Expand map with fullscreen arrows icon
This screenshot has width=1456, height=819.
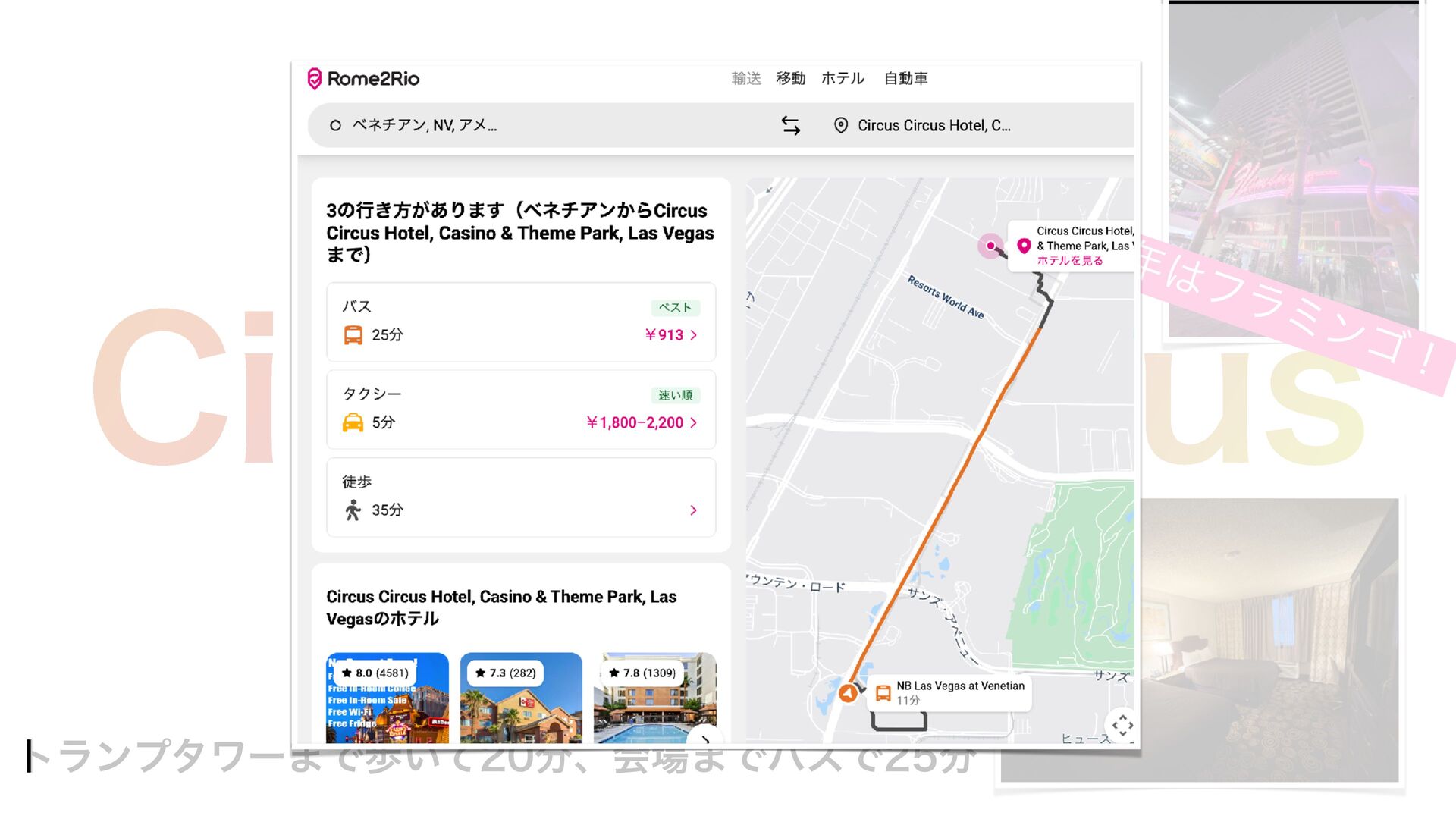1122,725
